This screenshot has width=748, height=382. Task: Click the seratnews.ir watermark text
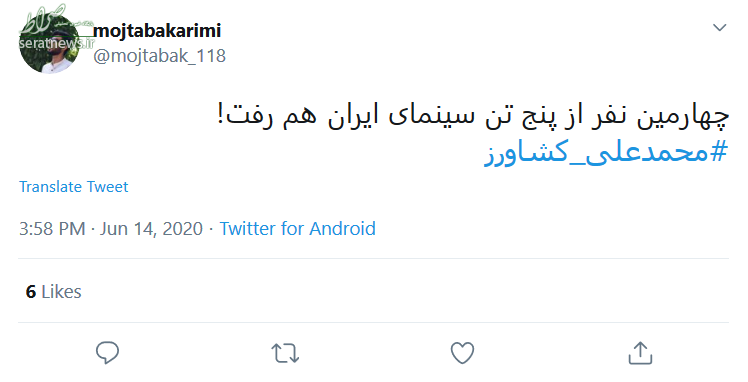(x=57, y=43)
